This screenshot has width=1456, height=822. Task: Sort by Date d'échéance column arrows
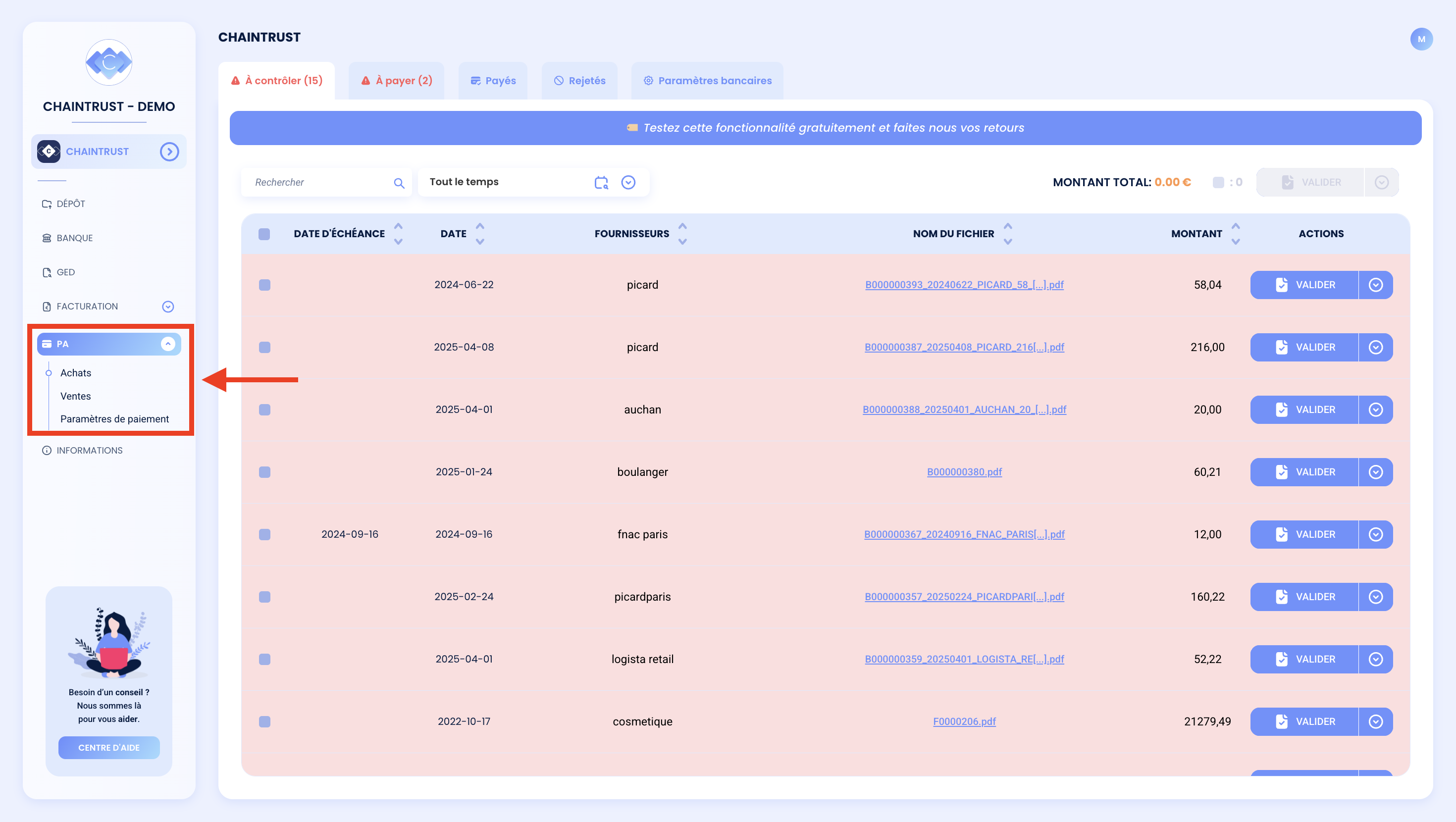[x=399, y=234]
